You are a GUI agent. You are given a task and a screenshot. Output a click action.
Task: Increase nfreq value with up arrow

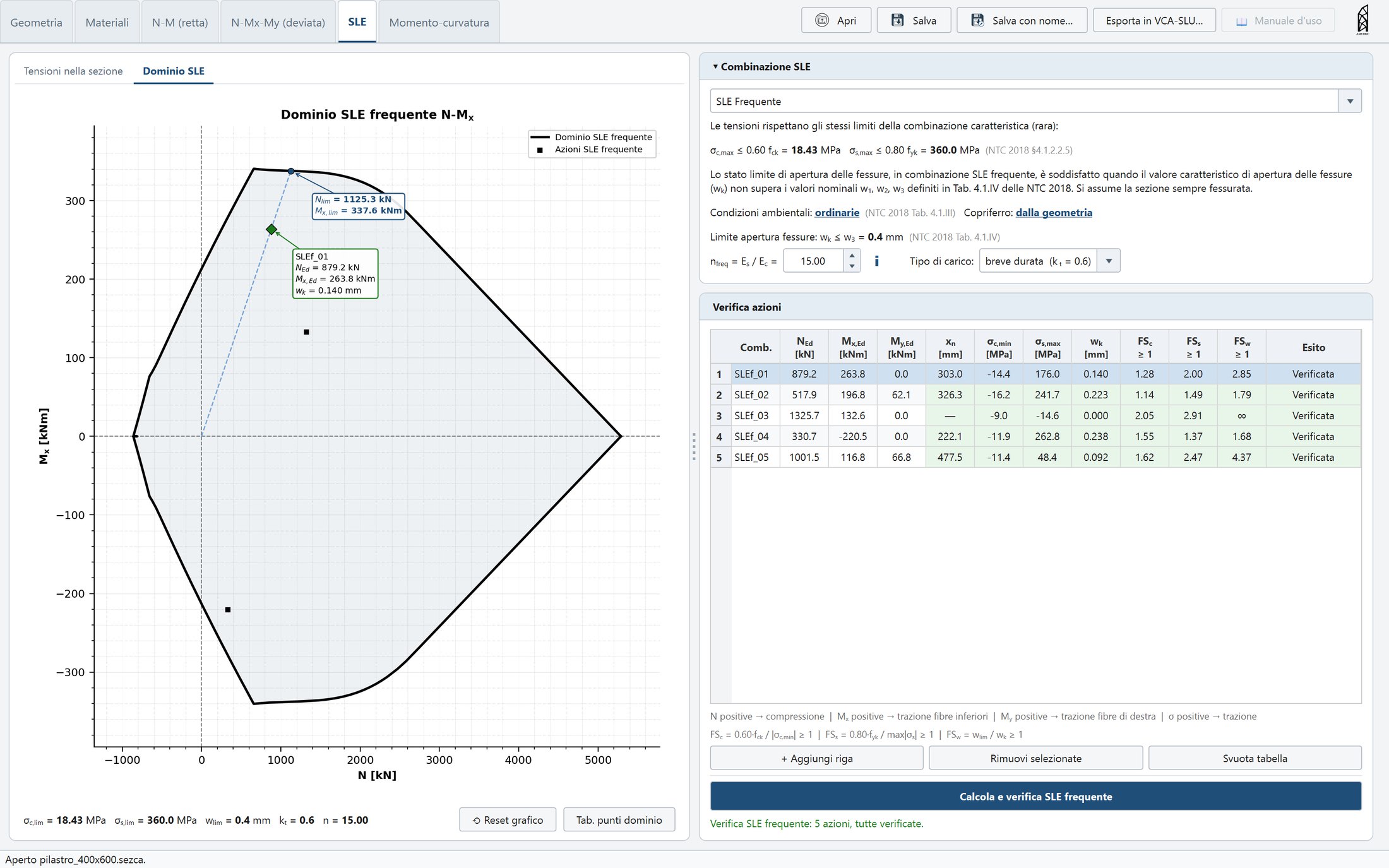pyautogui.click(x=852, y=256)
